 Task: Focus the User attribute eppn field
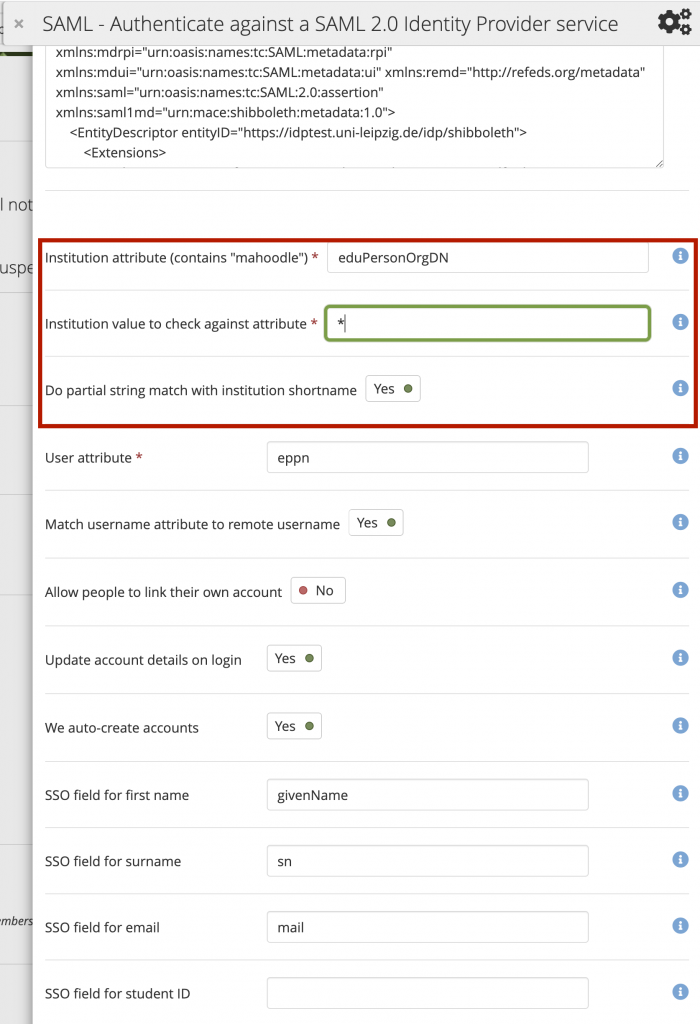pos(427,457)
